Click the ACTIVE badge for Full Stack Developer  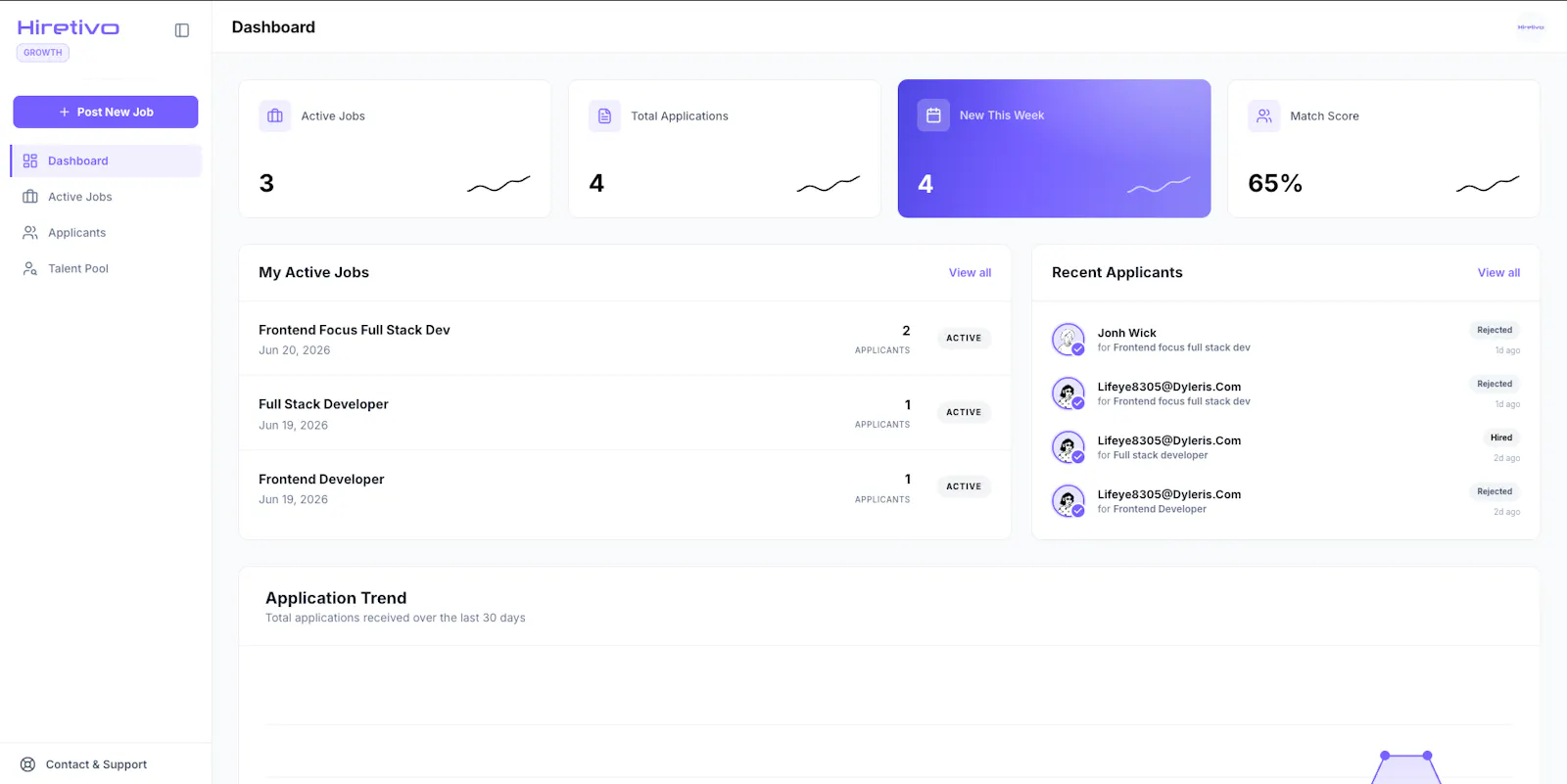tap(964, 412)
